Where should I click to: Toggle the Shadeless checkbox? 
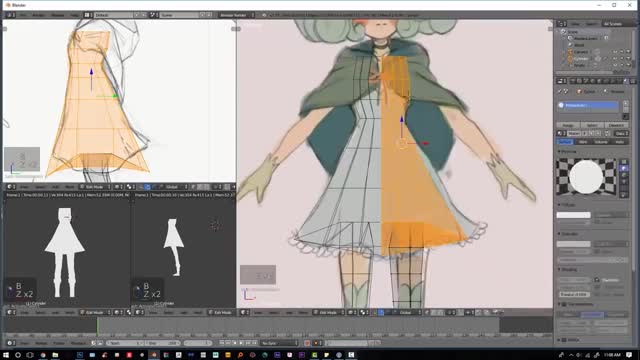(x=597, y=280)
